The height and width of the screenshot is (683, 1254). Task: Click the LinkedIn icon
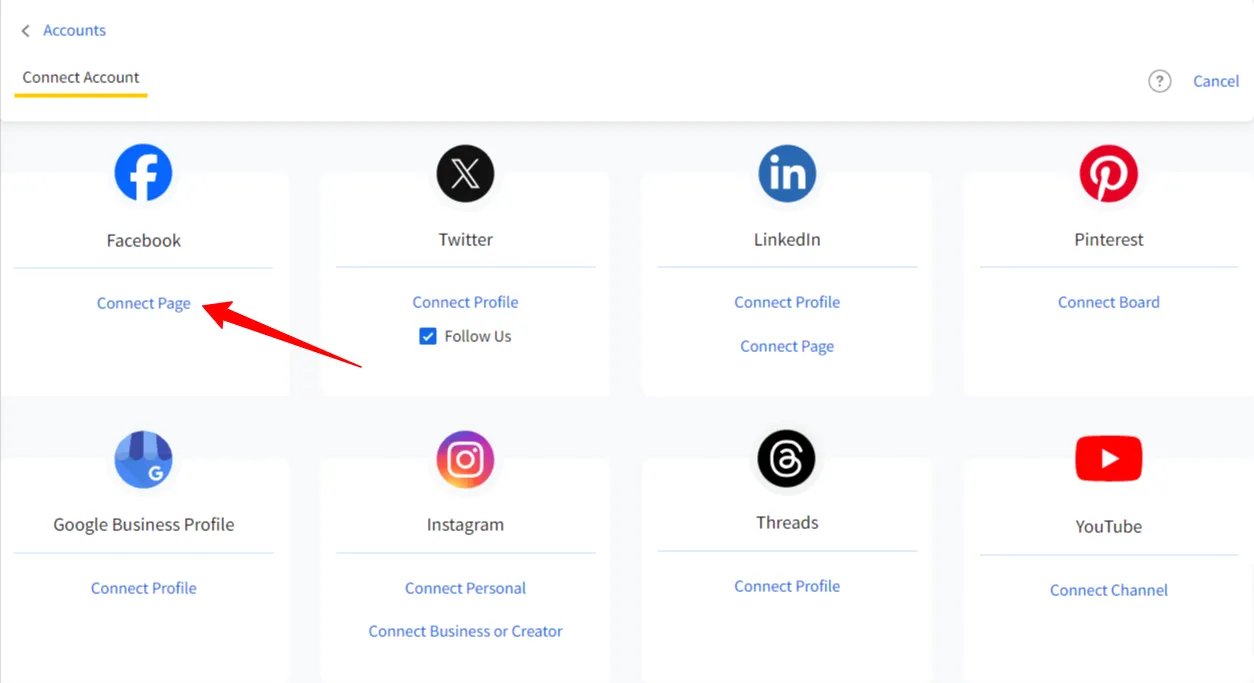(787, 173)
